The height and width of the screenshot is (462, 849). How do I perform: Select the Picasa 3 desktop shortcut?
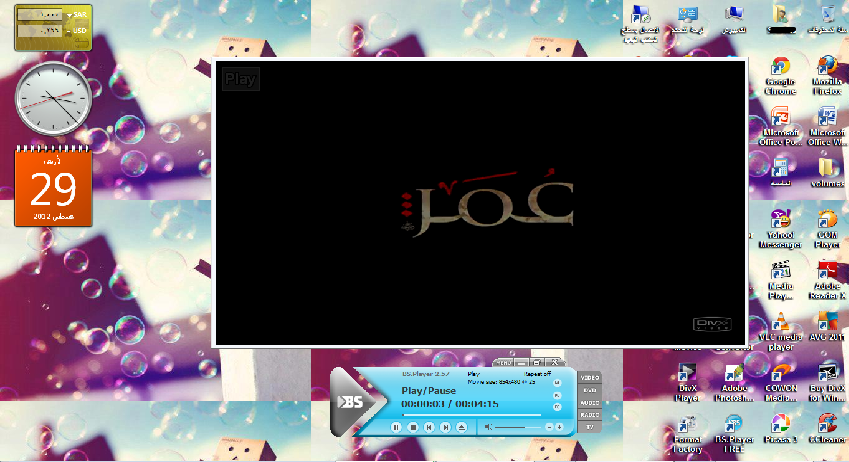pos(780,430)
